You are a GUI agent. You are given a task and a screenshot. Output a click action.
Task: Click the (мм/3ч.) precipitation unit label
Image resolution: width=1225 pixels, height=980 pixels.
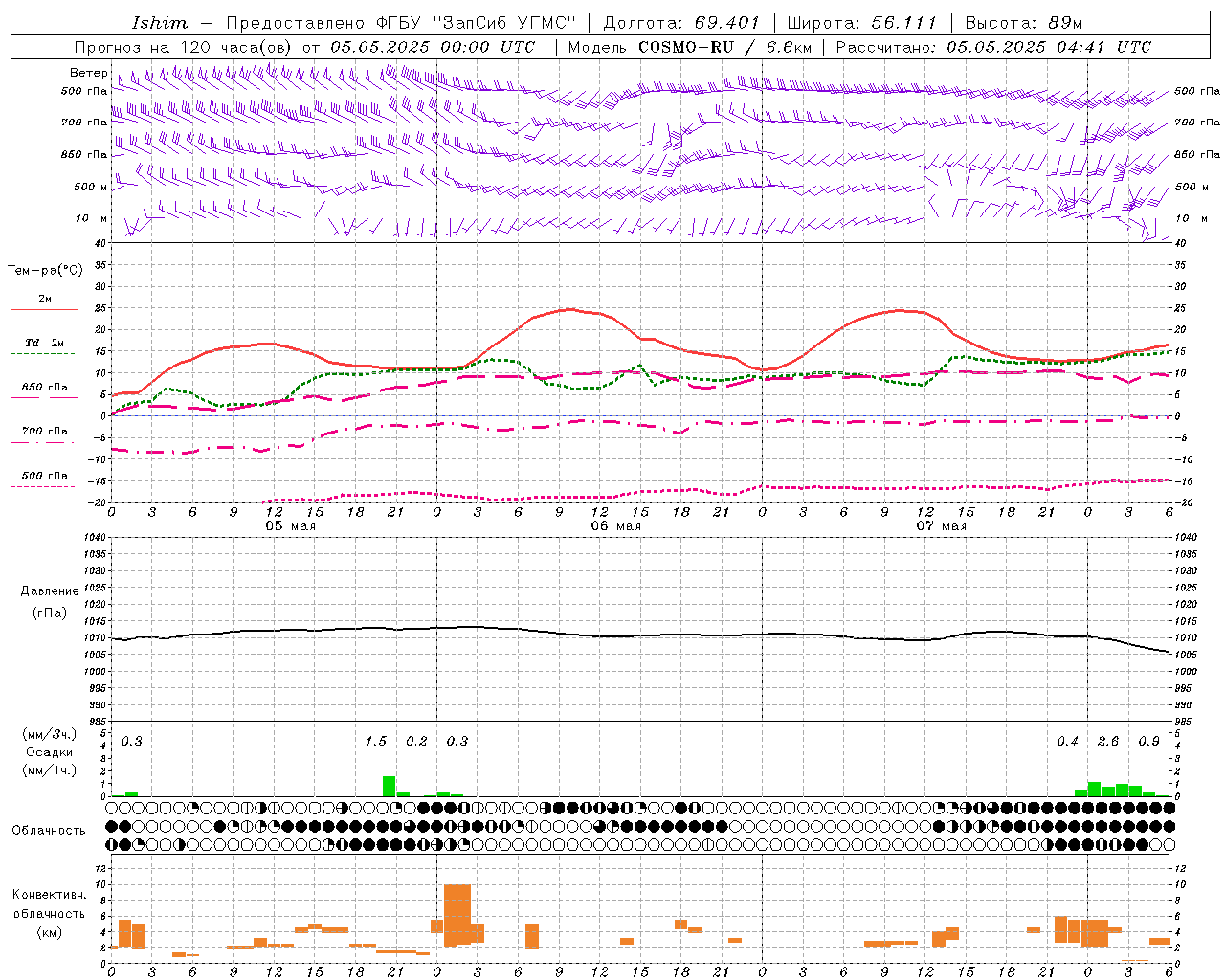pyautogui.click(x=50, y=734)
